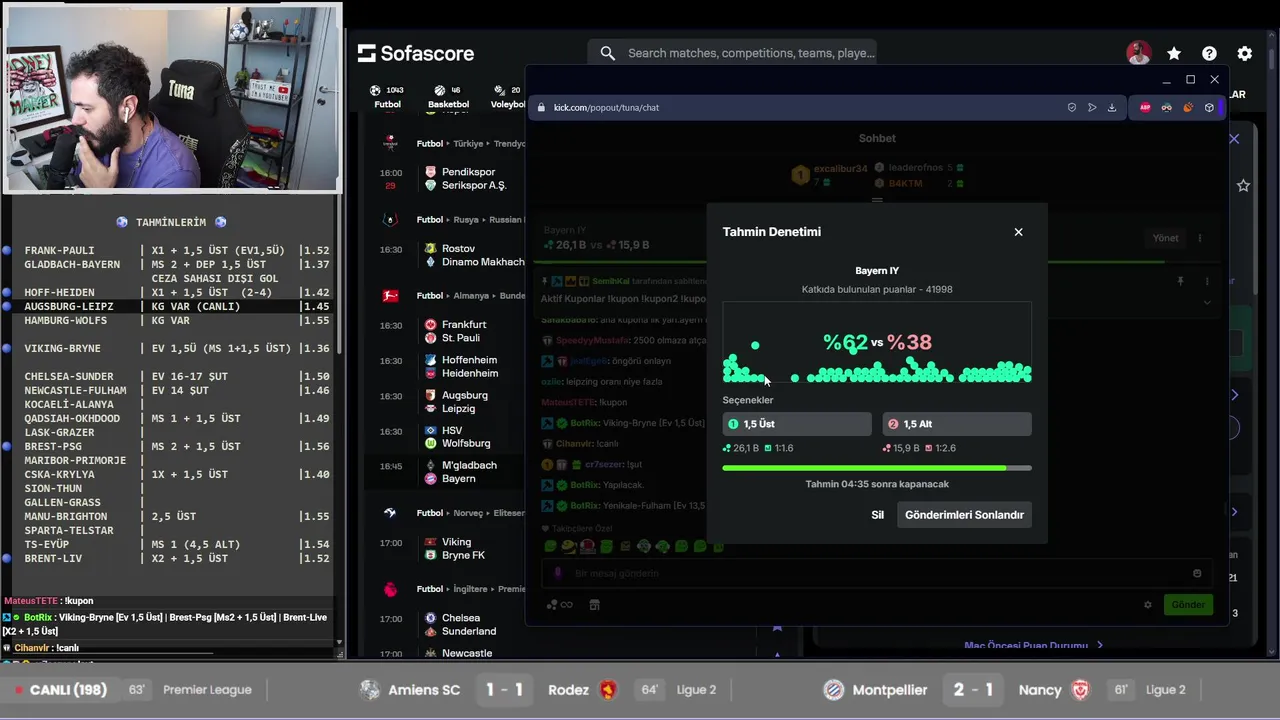Screen dimensions: 1280x720
Task: Click the pin icon on pinned message
Action: tap(1180, 281)
